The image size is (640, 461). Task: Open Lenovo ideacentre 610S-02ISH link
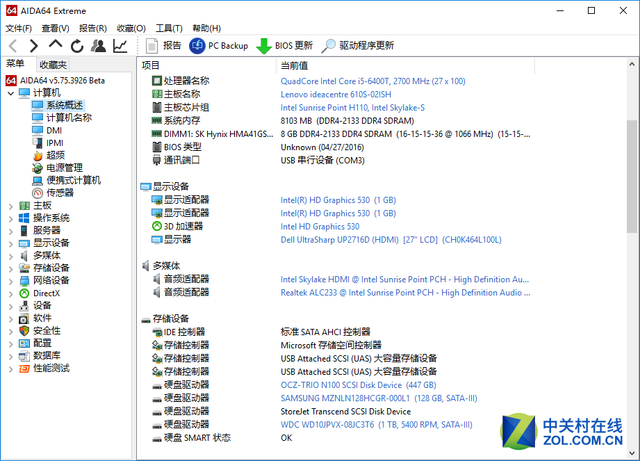[336, 94]
